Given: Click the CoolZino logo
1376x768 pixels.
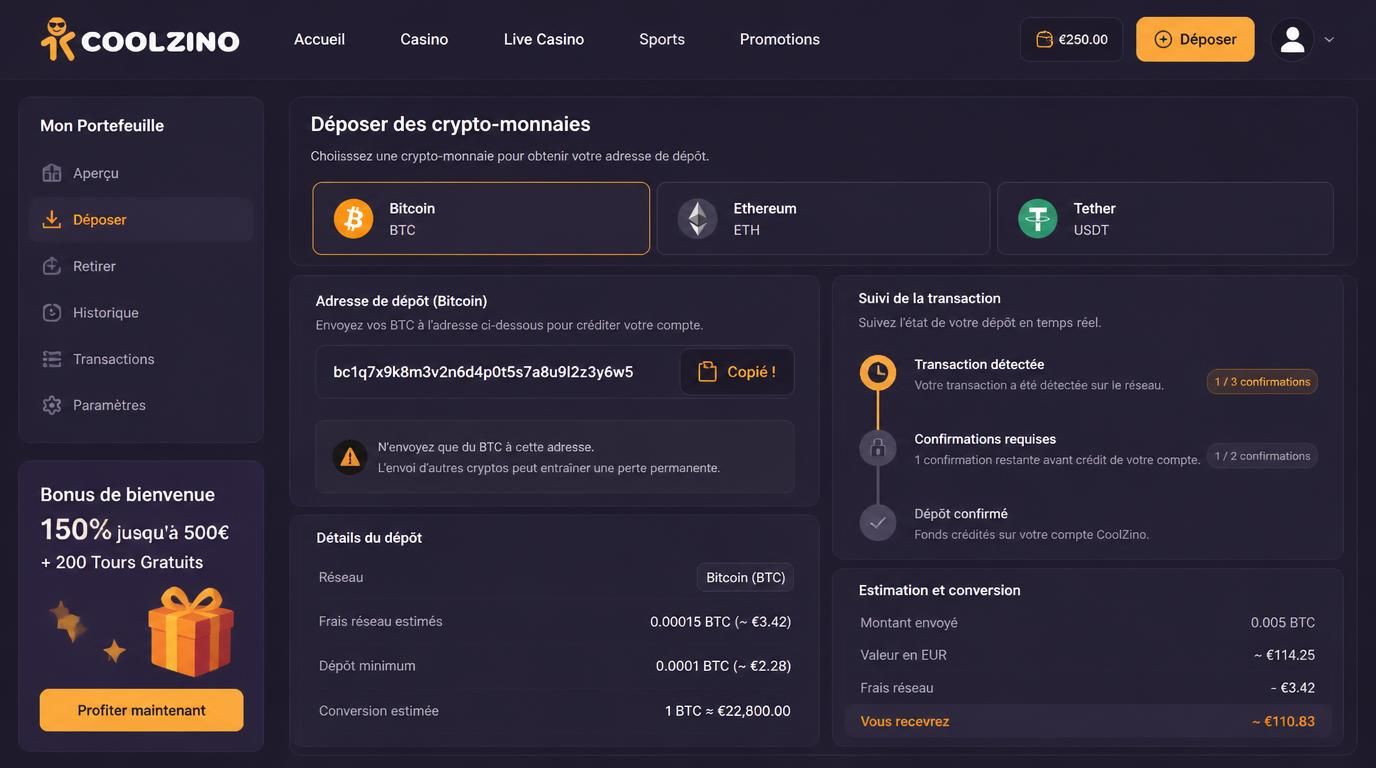Looking at the screenshot, I should tap(140, 39).
